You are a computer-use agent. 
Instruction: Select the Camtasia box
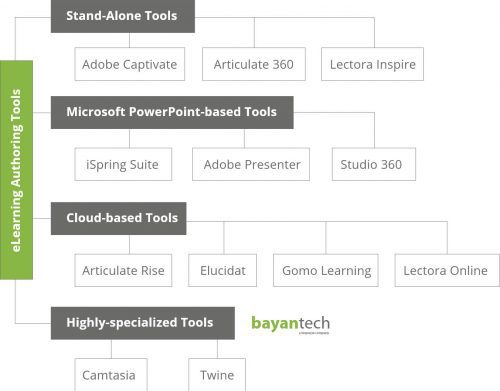click(111, 375)
